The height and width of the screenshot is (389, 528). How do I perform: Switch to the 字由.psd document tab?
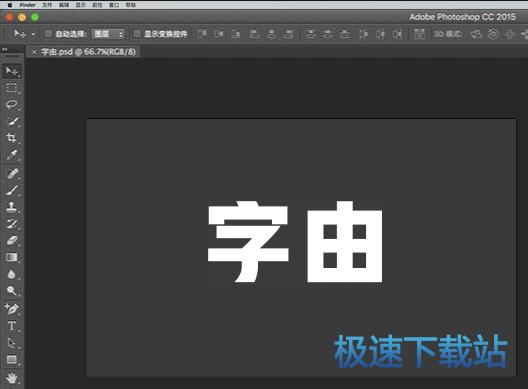point(88,52)
